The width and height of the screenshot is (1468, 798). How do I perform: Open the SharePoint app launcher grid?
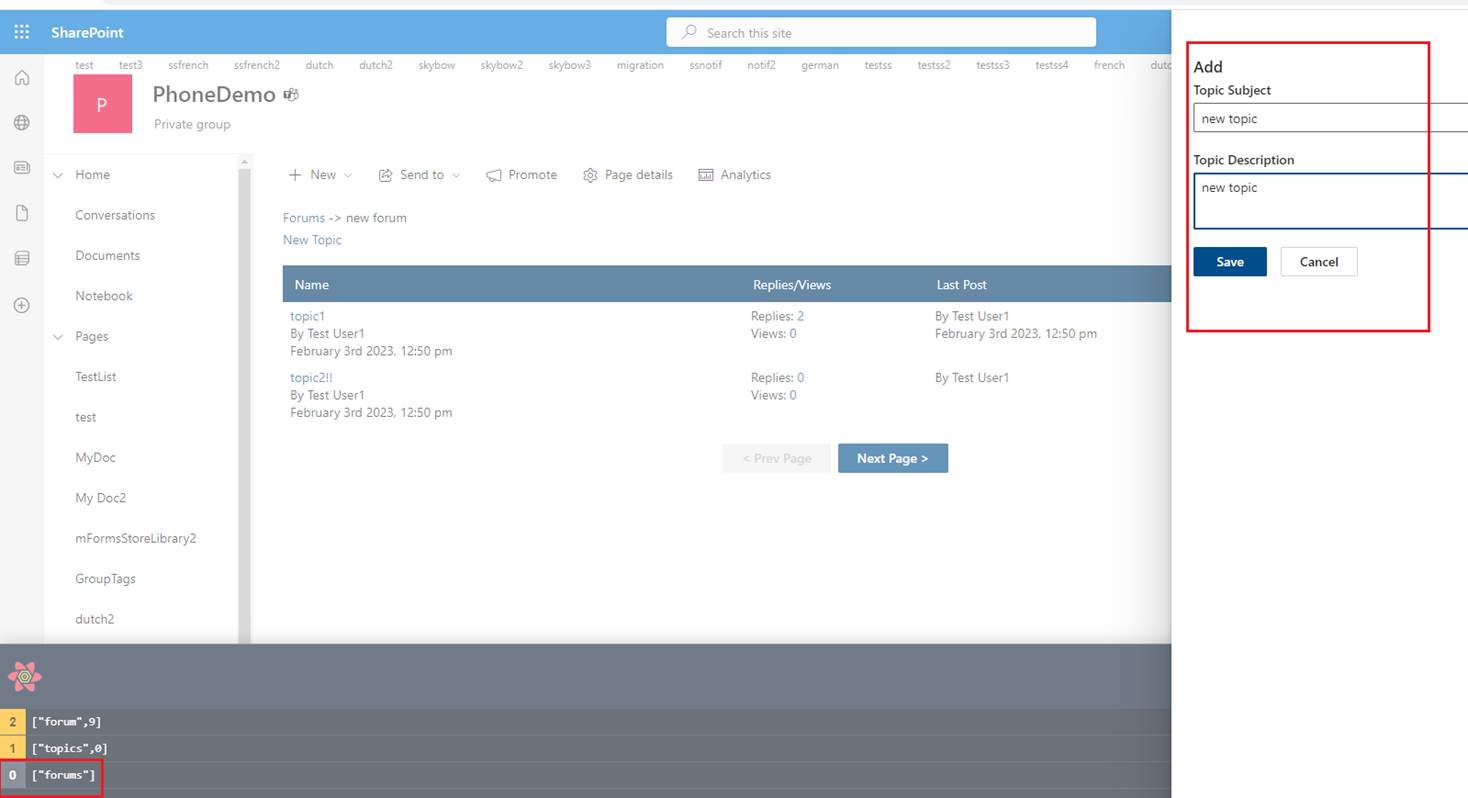[x=22, y=32]
